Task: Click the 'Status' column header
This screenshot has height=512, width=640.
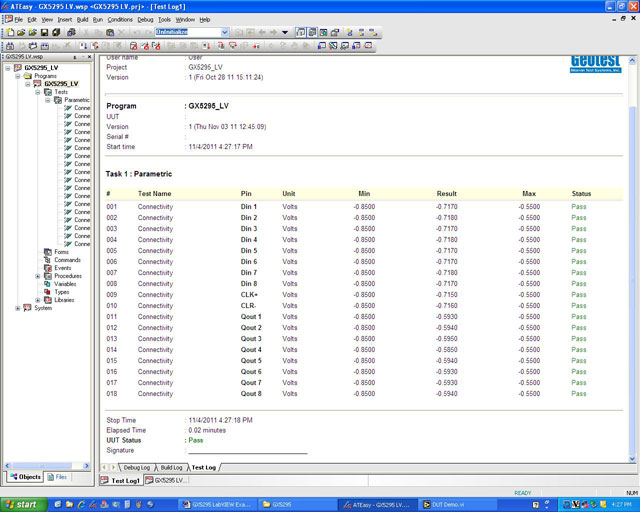Action: [581, 194]
